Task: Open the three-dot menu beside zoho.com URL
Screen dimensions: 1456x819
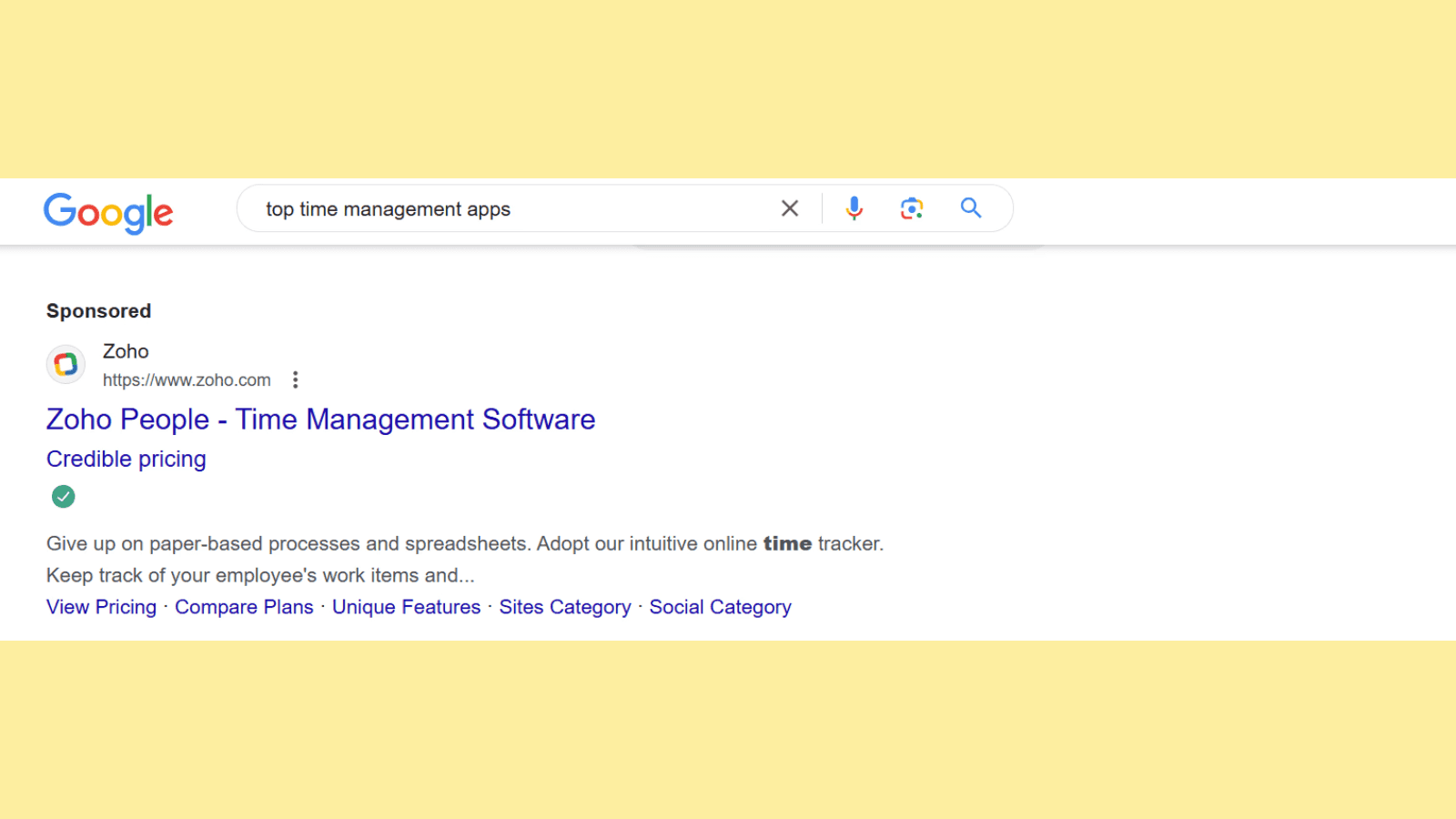Action: (x=295, y=379)
